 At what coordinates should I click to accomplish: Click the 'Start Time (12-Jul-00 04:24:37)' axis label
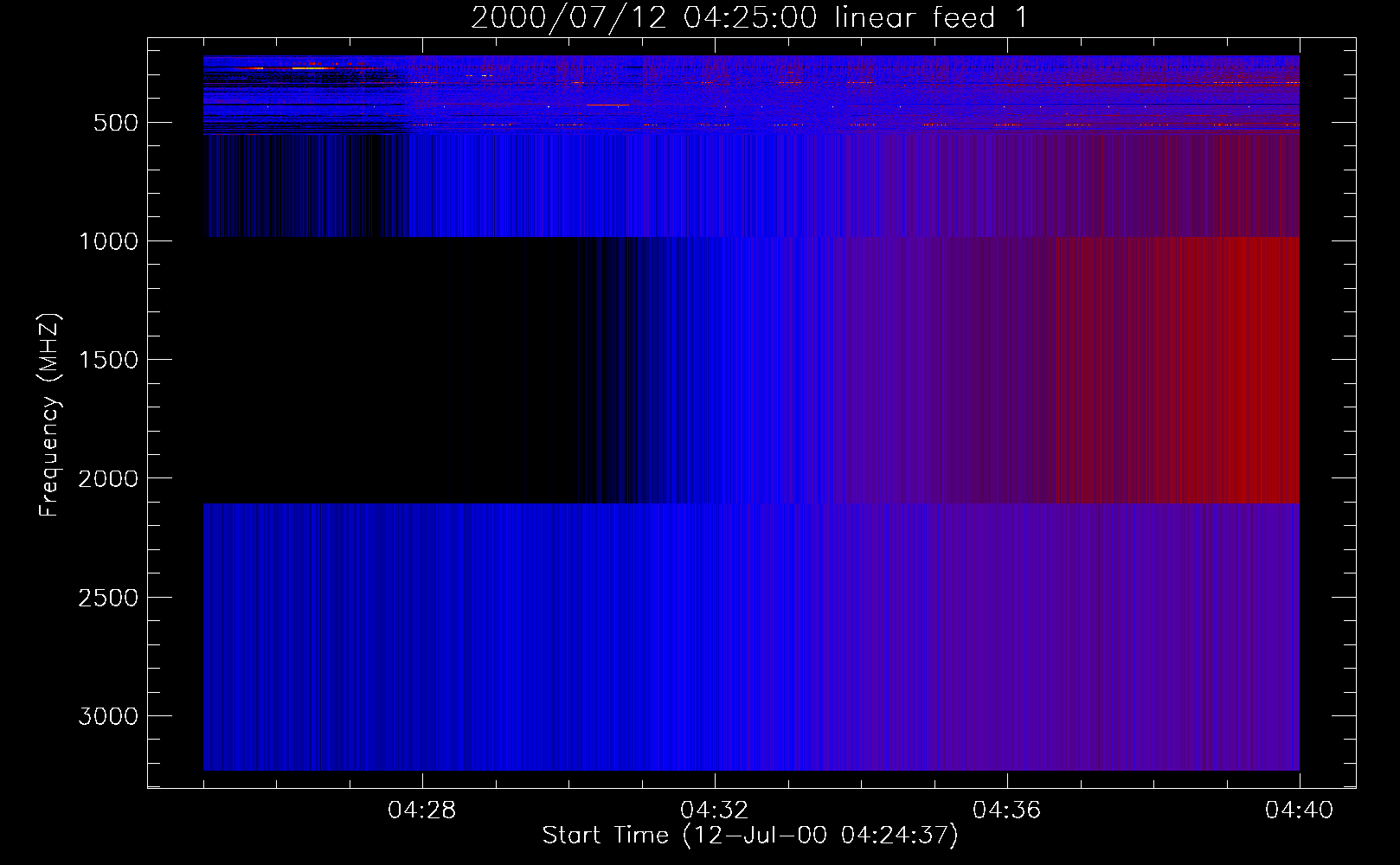point(750,836)
